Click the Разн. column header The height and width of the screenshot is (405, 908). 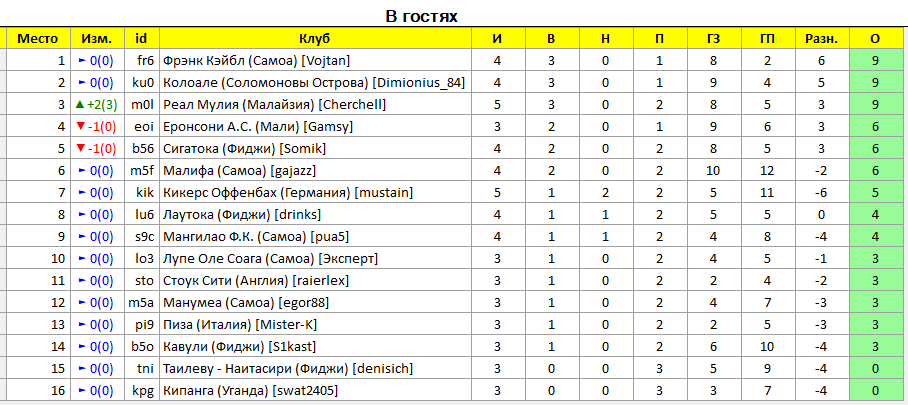(821, 39)
